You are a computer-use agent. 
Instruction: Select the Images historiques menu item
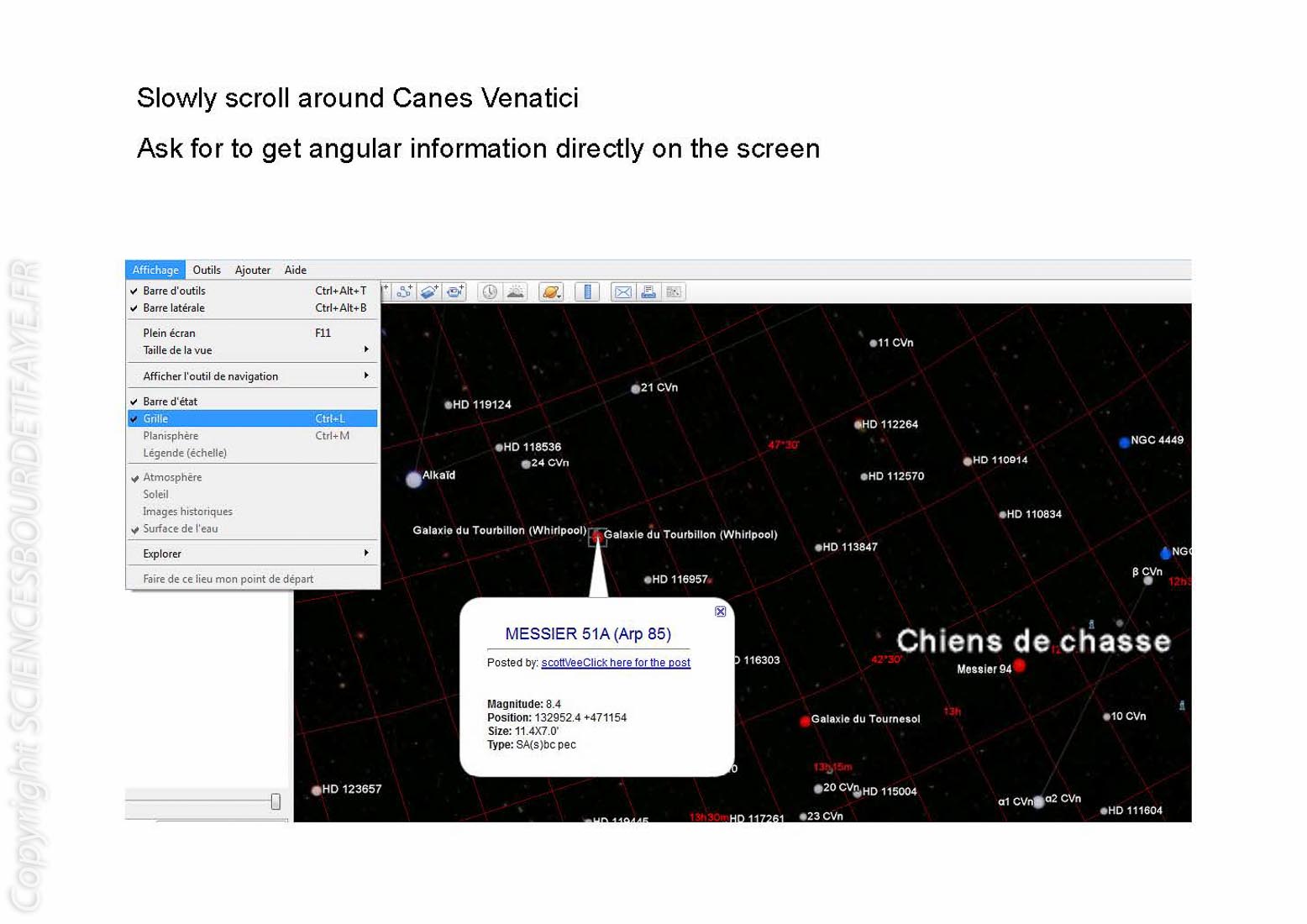tap(252, 512)
